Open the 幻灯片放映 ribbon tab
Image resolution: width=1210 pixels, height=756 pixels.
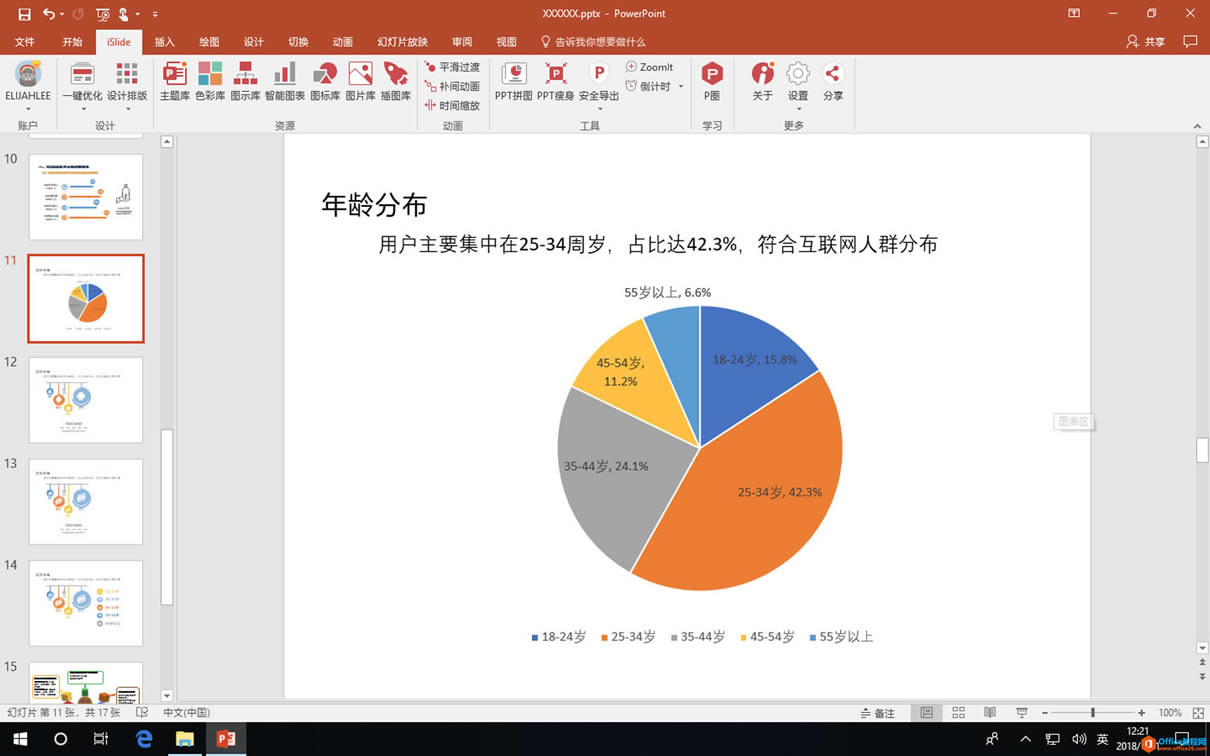tap(403, 42)
